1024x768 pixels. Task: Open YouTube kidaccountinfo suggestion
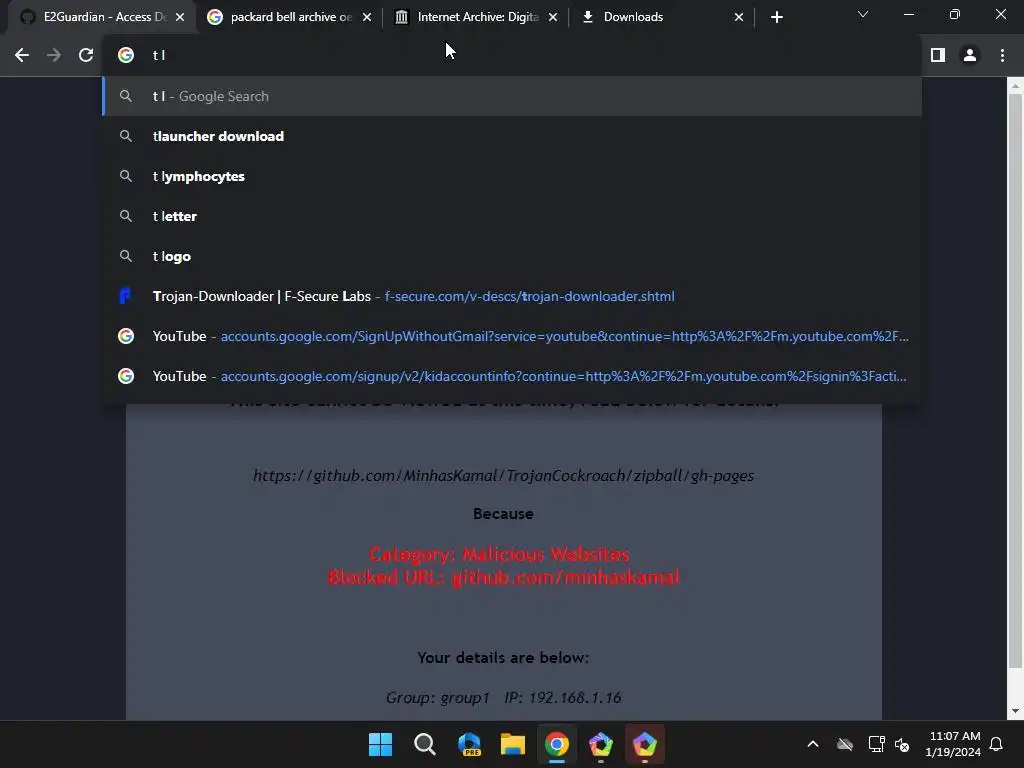[x=512, y=376]
